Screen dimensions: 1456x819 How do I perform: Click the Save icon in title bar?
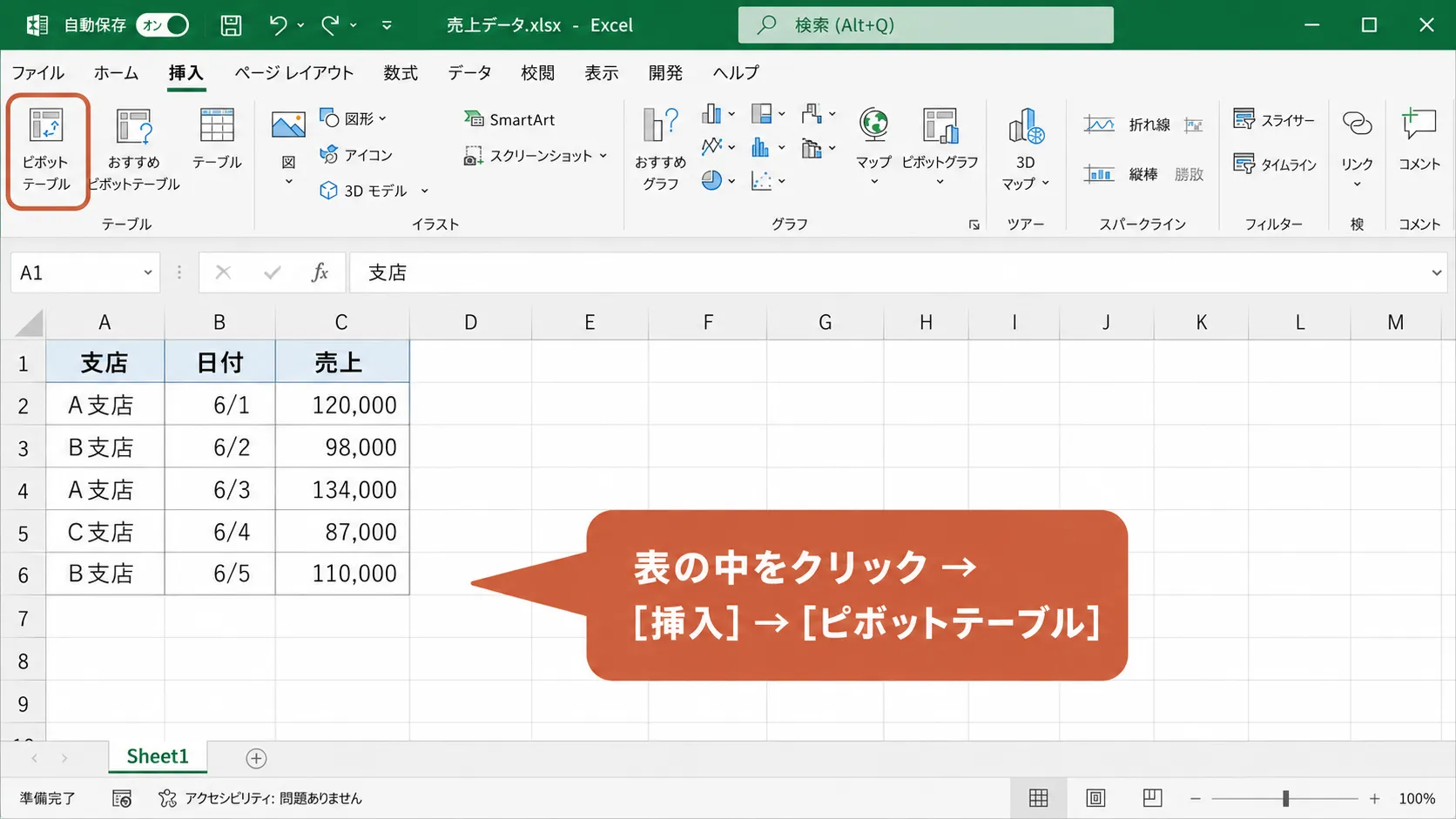[231, 25]
